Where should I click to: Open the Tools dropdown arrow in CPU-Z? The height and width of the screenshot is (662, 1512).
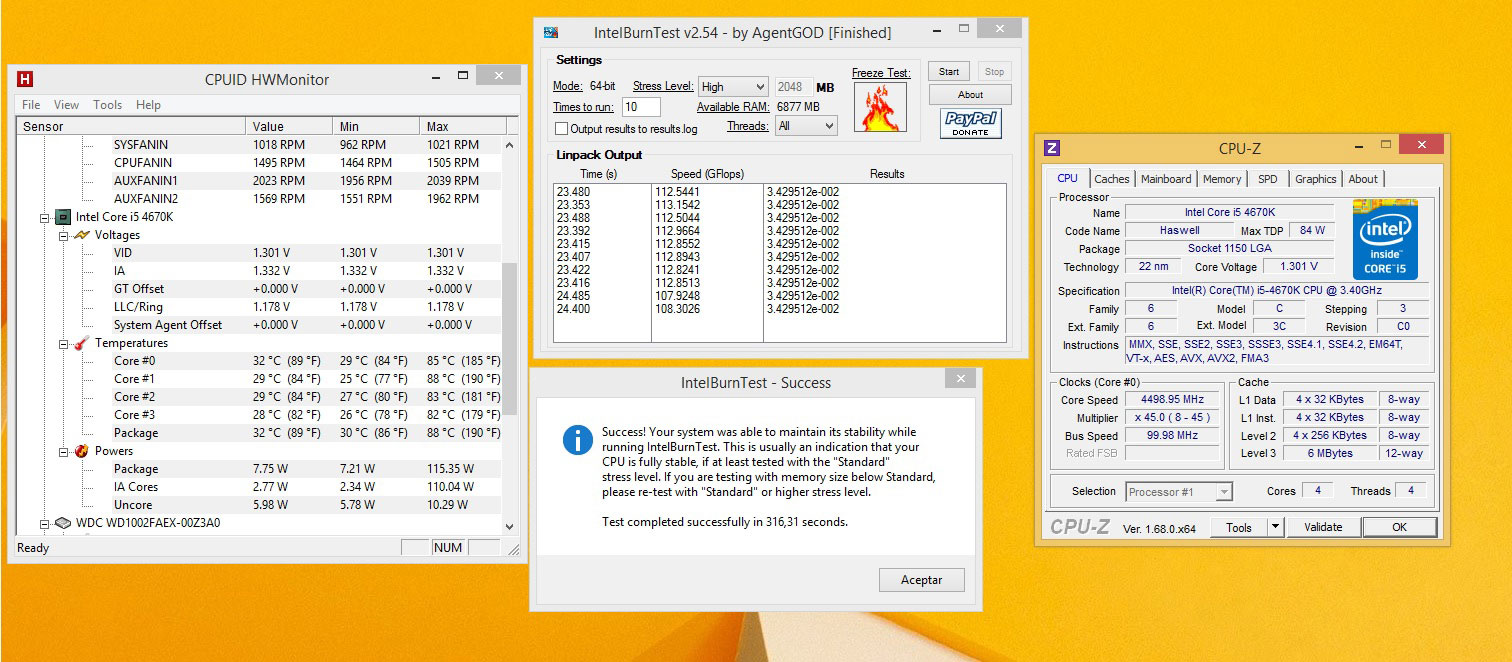(1275, 527)
